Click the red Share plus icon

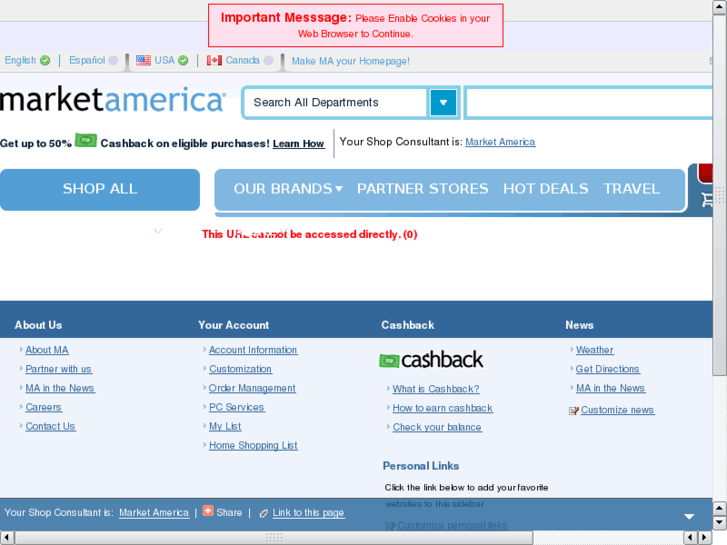(x=208, y=511)
